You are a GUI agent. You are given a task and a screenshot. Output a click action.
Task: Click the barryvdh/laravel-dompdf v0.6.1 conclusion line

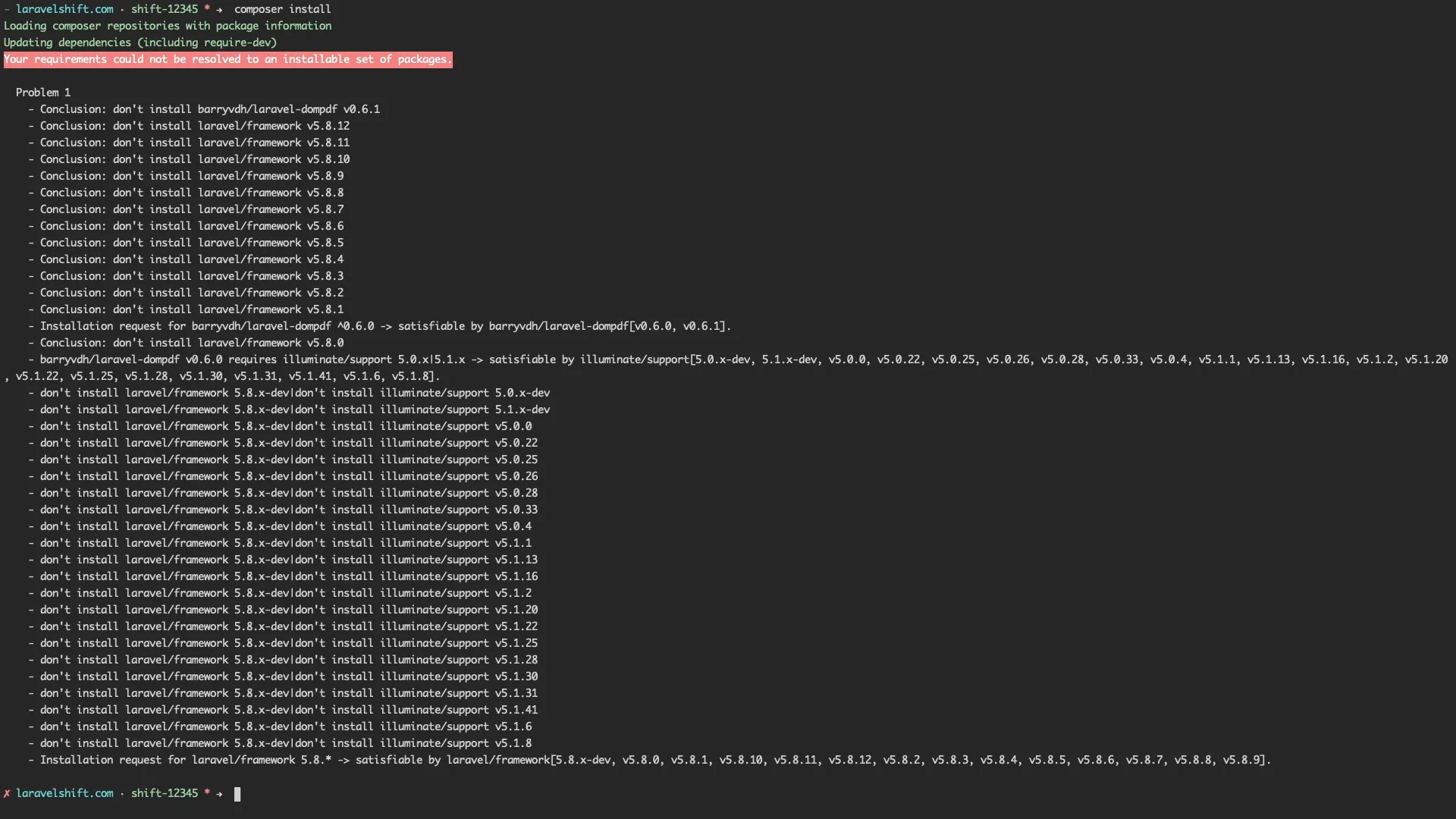pos(210,109)
